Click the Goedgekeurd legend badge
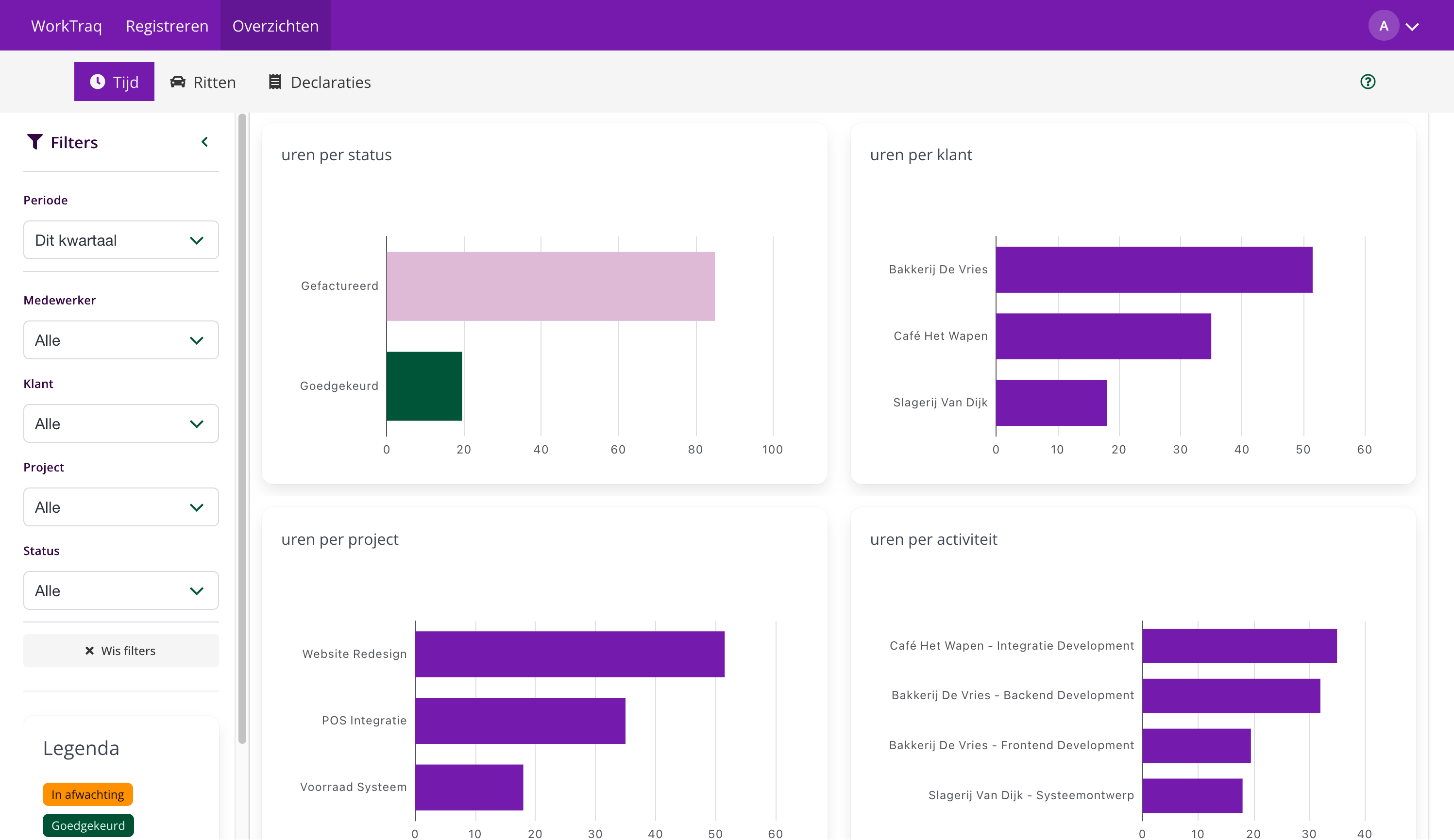 (x=88, y=826)
